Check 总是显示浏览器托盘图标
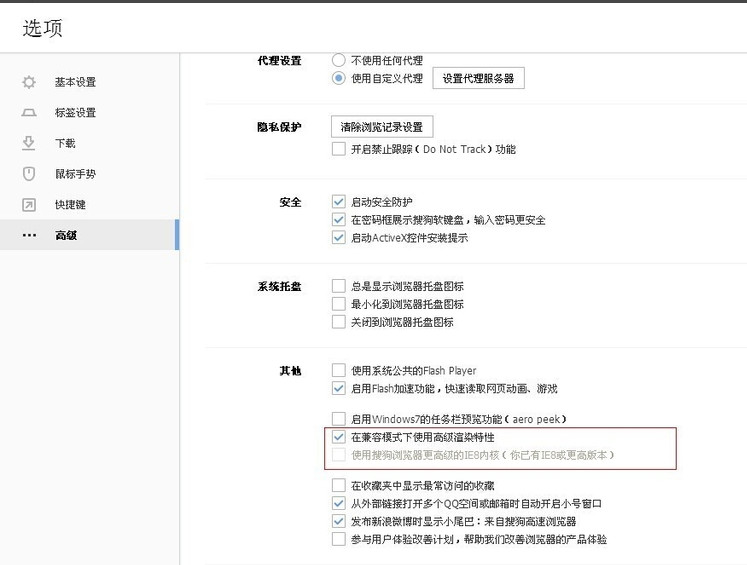Viewport: 747px width, 565px height. pyautogui.click(x=338, y=286)
